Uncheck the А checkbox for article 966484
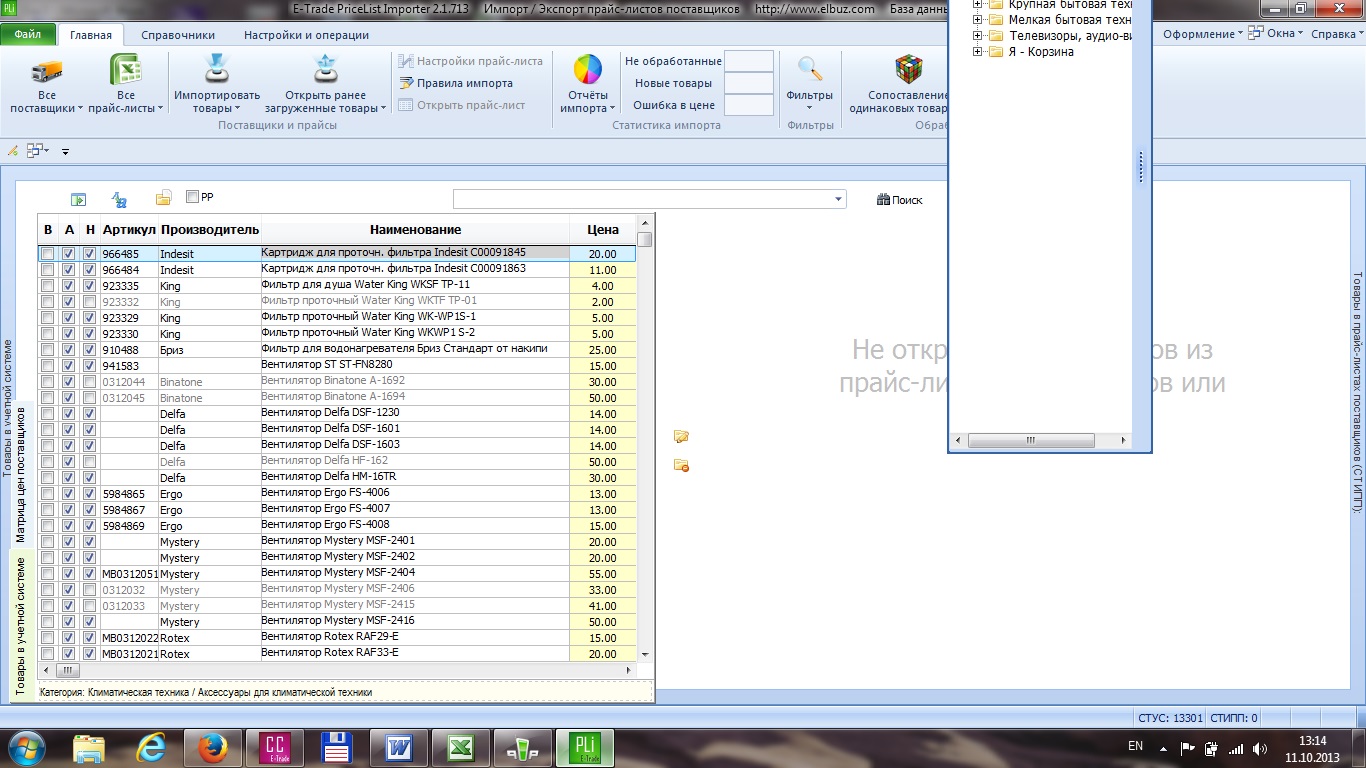 pos(69,270)
